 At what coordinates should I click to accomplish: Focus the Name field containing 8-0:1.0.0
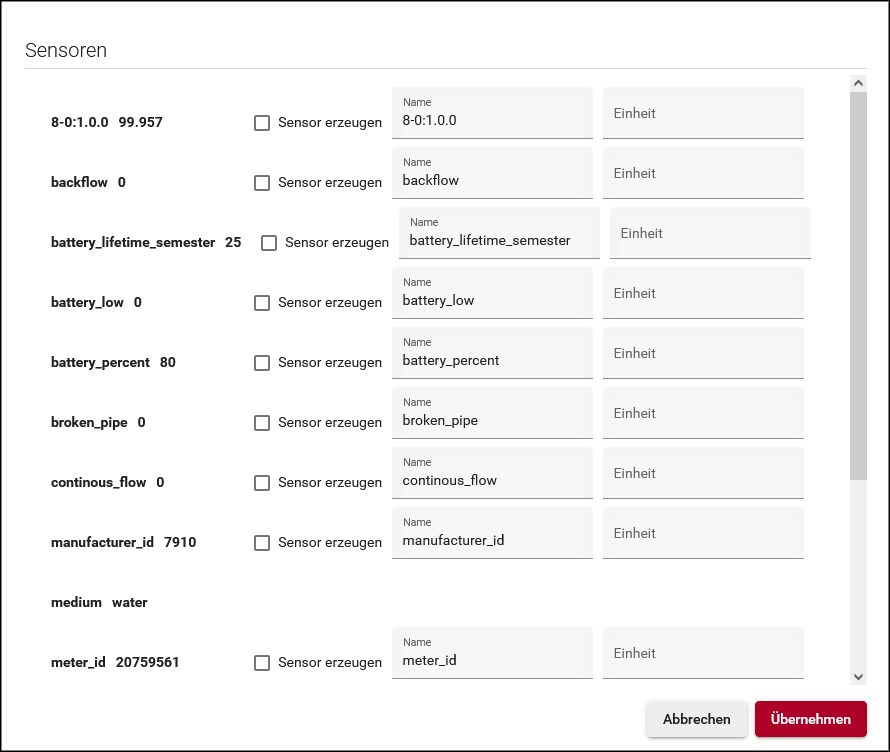tap(492, 121)
